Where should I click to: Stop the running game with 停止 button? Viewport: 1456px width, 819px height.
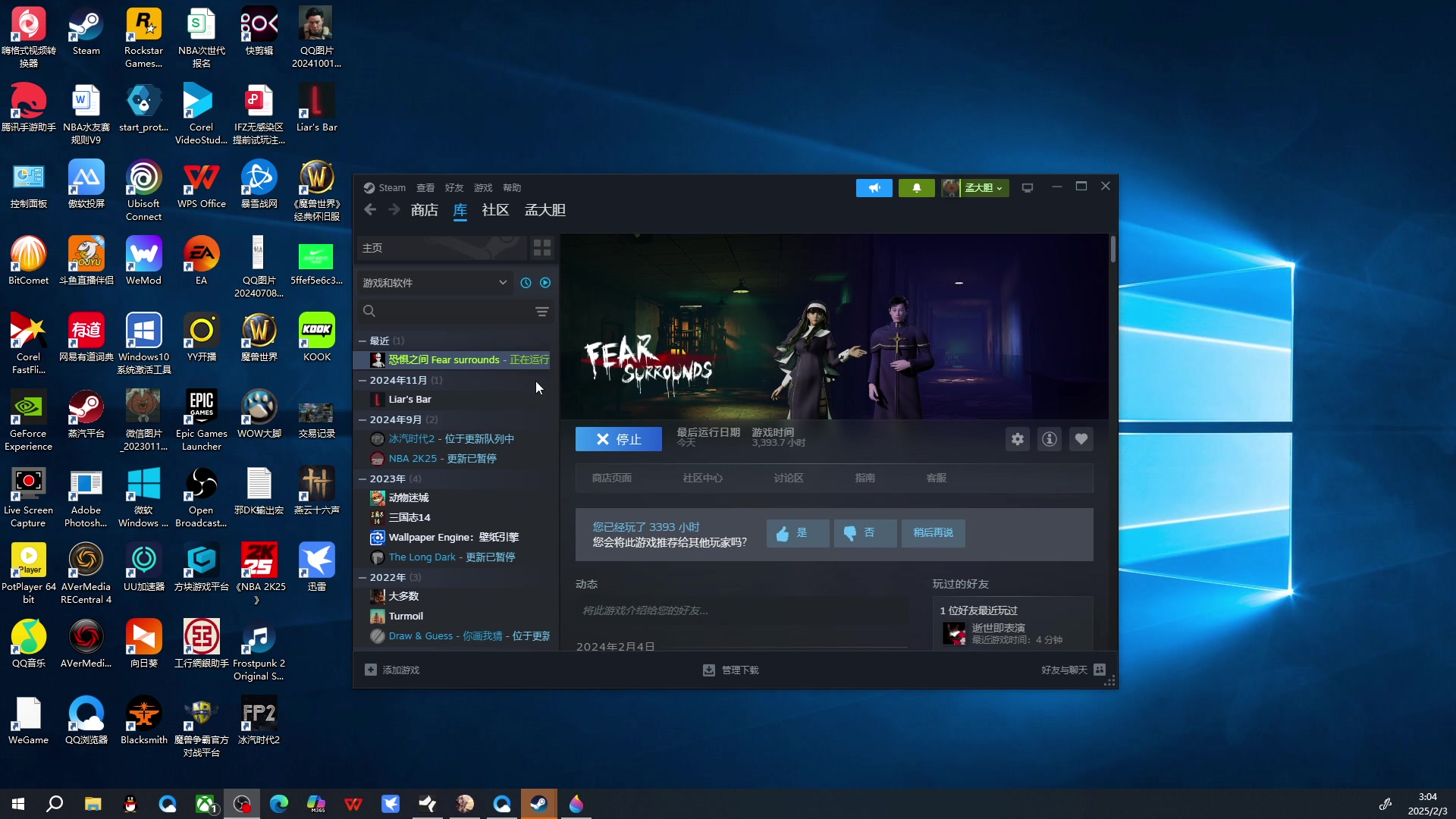(x=618, y=439)
